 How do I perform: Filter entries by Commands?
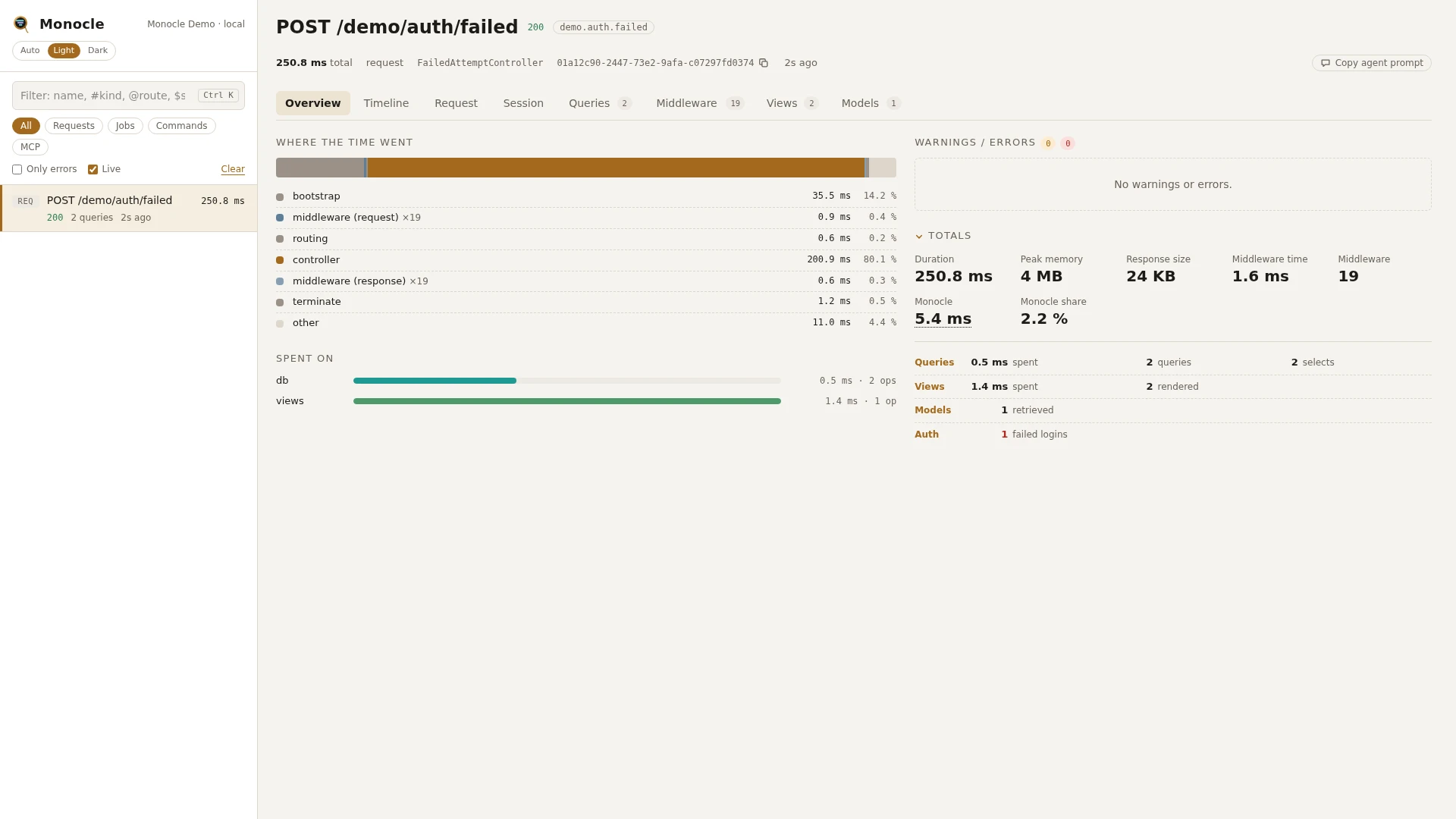pos(181,126)
